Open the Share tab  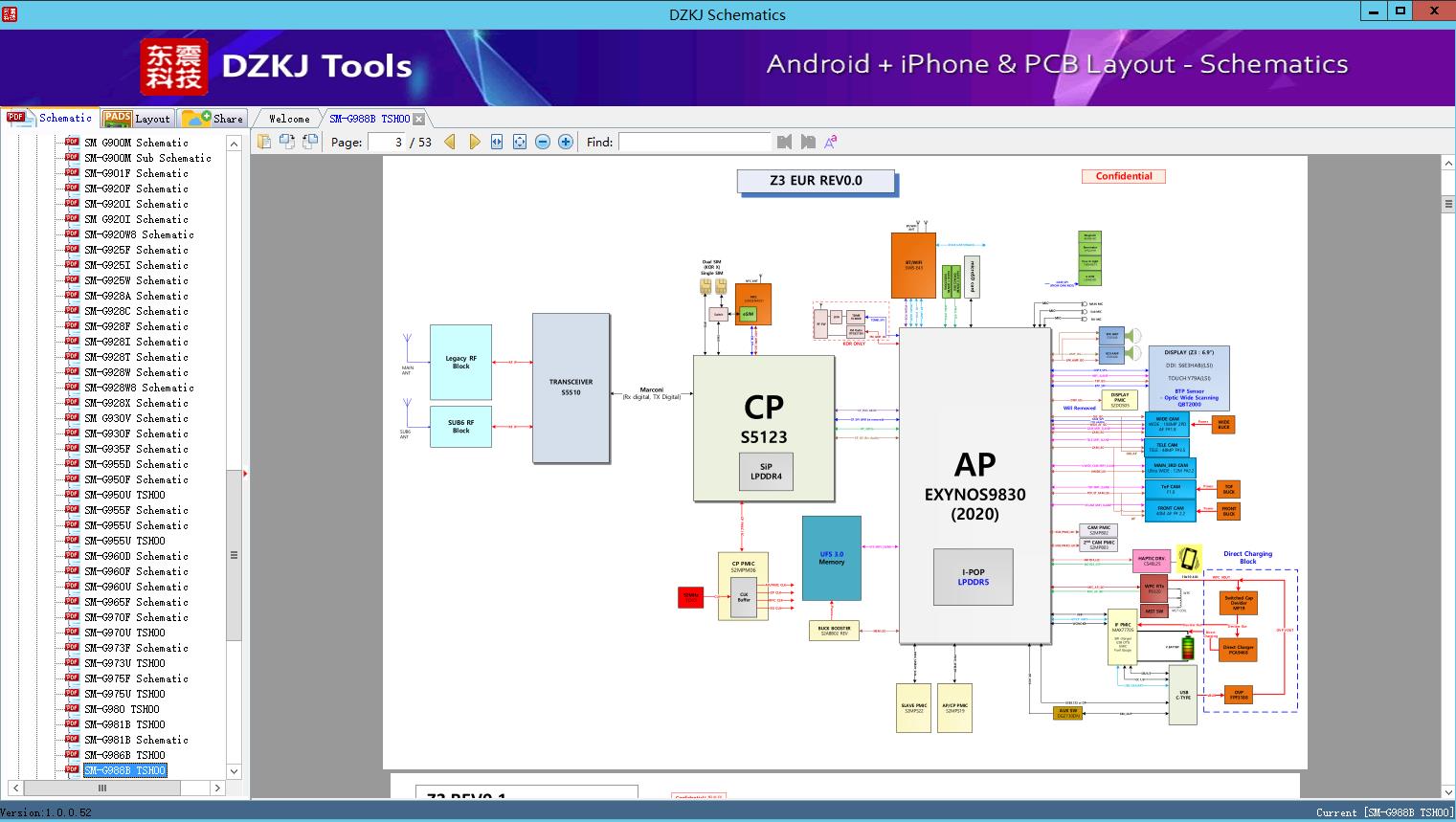tap(213, 119)
